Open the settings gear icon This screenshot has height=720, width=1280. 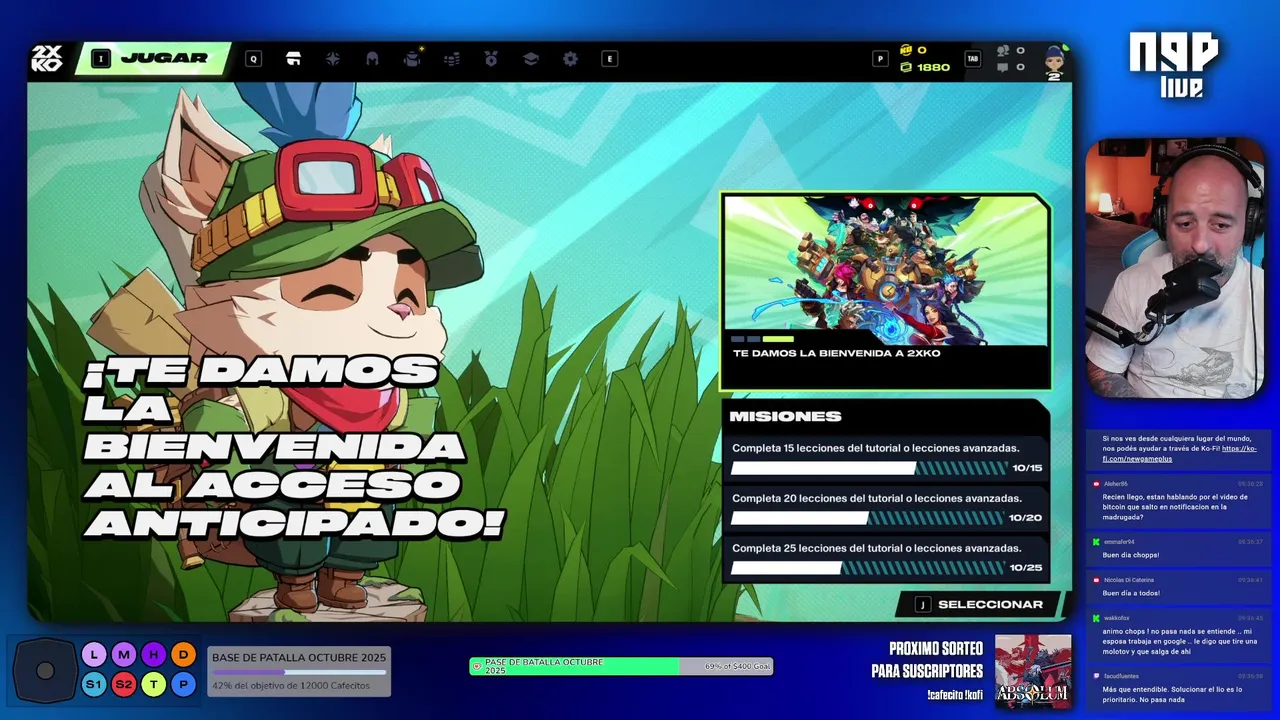click(570, 59)
